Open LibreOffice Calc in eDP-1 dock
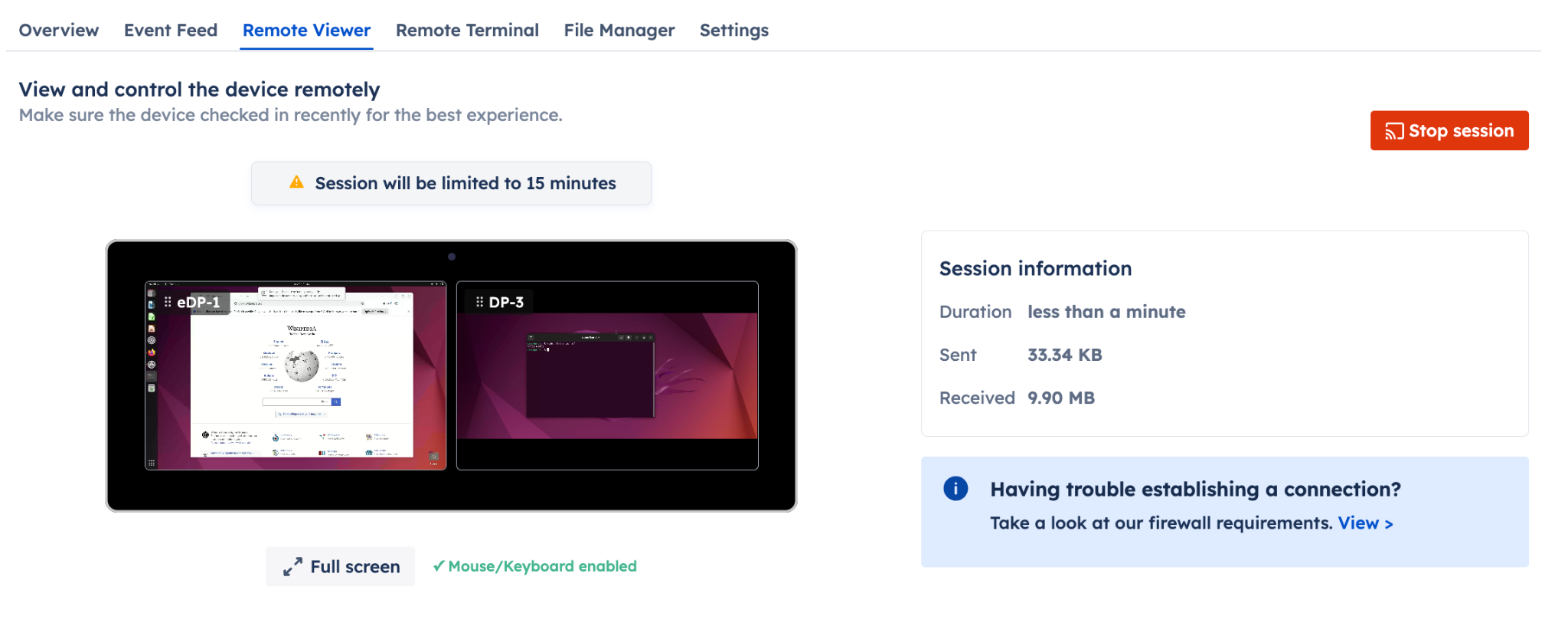 pos(152,316)
